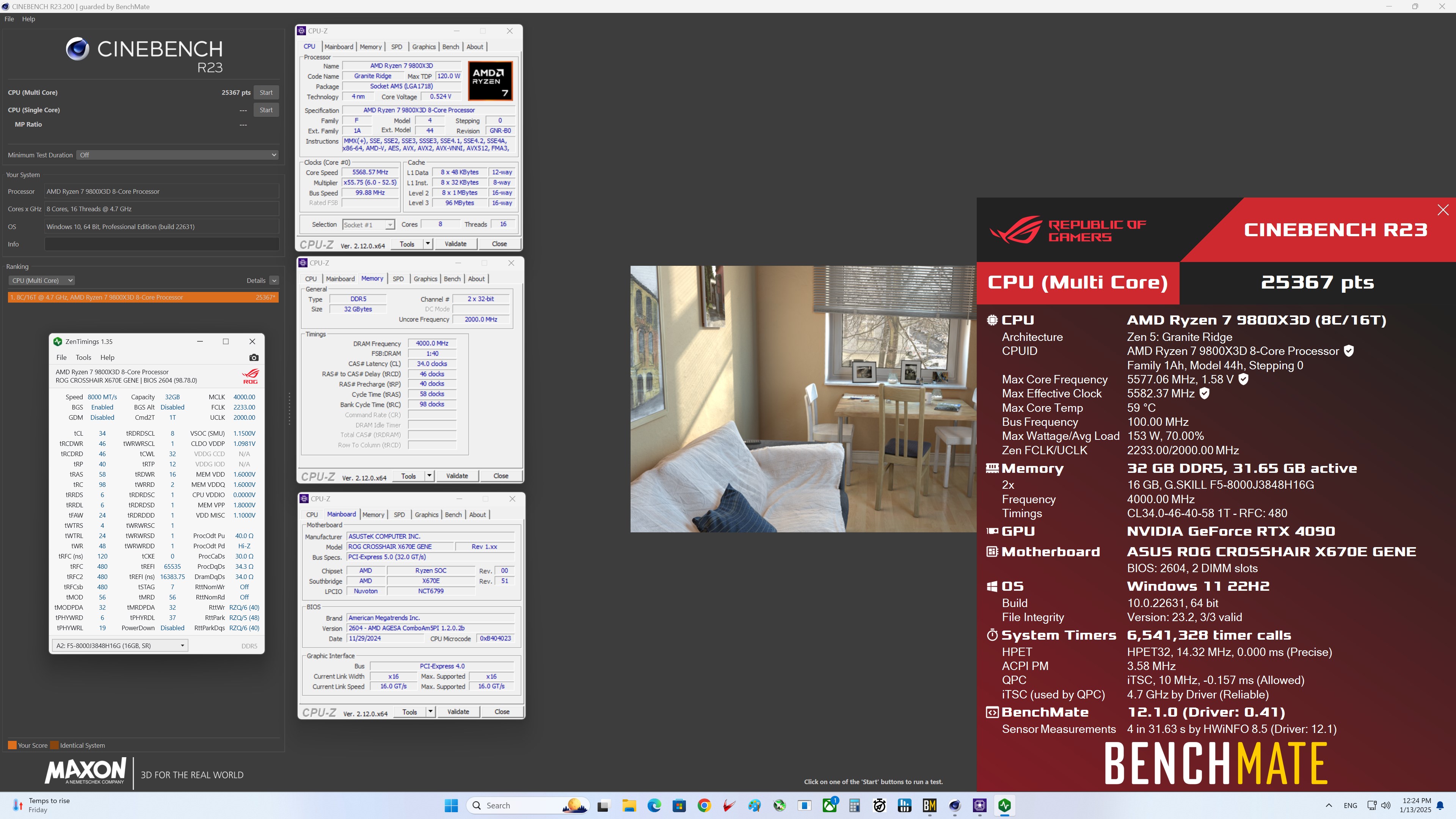Screen dimensions: 1456x819
Task: Open the ZenTimings DIMM slot A2 dropdown
Action: (120, 645)
